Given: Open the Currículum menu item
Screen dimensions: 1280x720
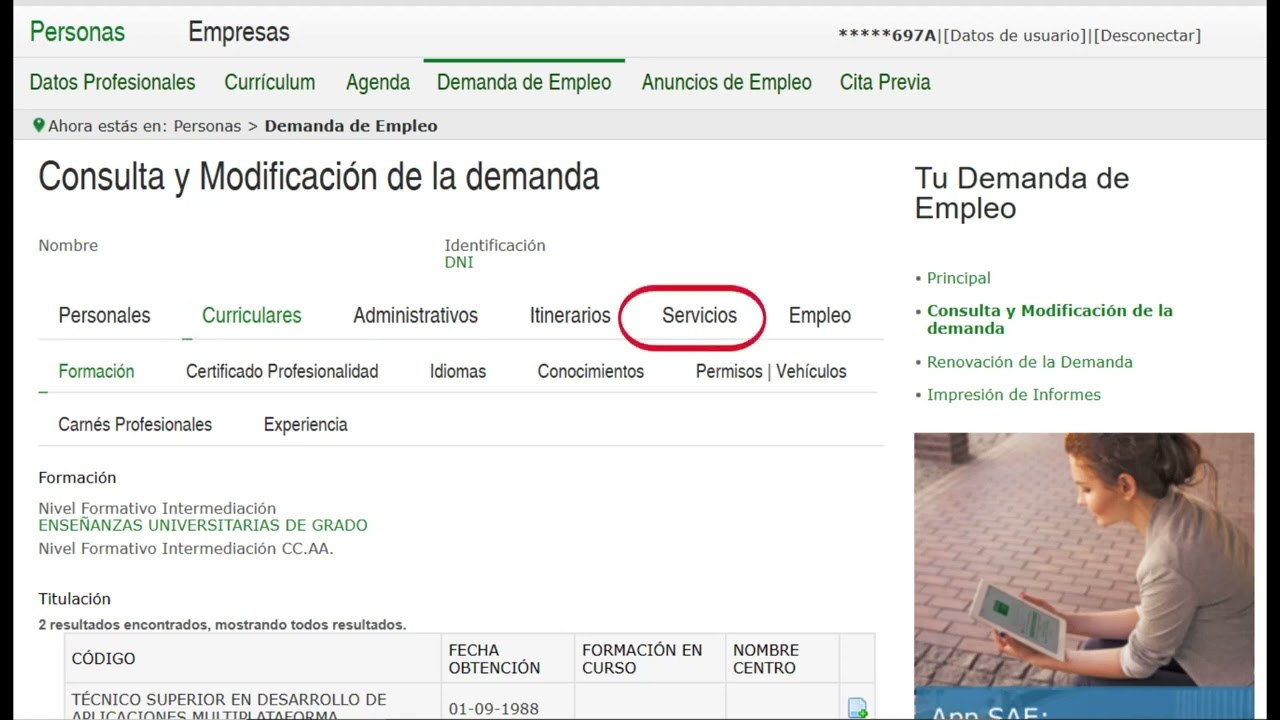Looking at the screenshot, I should click(x=270, y=83).
